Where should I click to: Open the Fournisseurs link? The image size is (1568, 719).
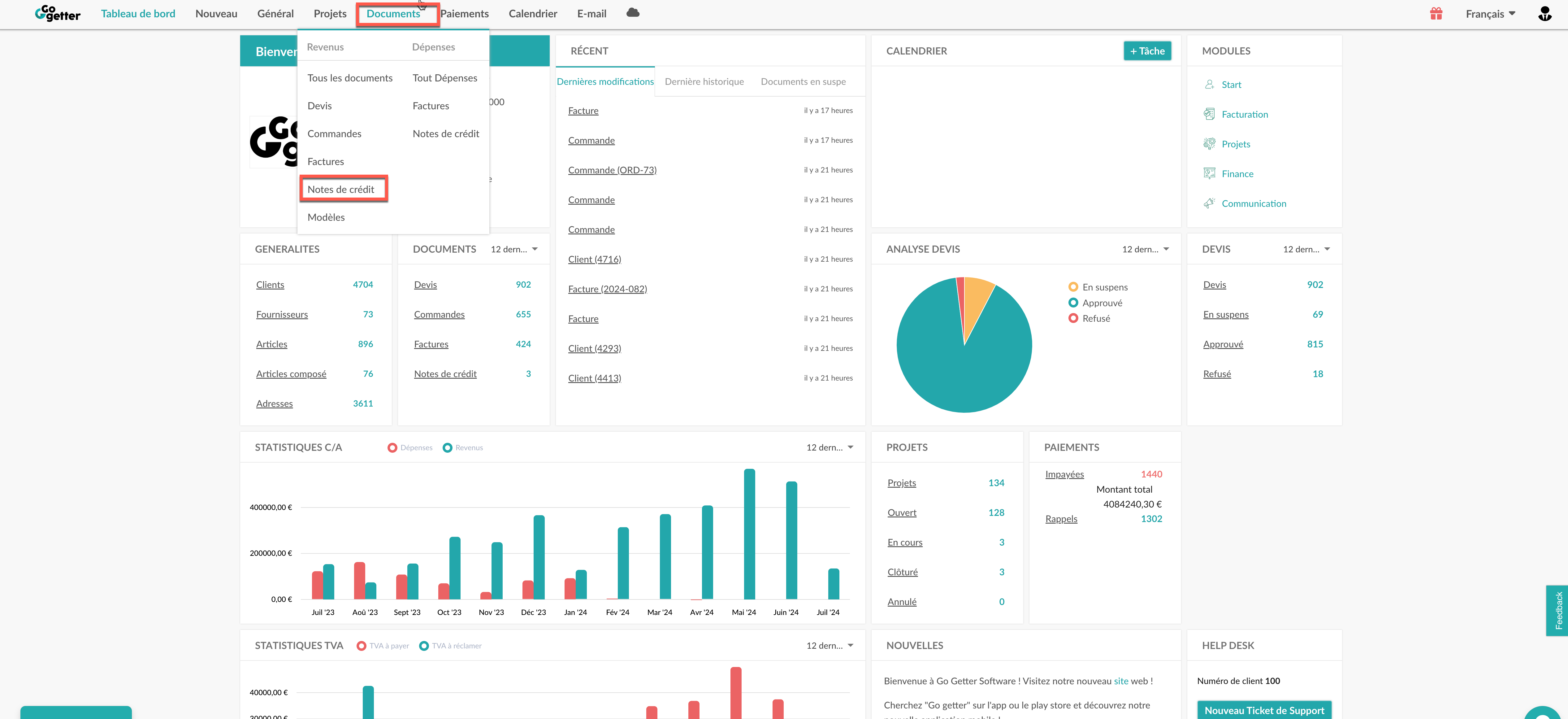(x=282, y=315)
